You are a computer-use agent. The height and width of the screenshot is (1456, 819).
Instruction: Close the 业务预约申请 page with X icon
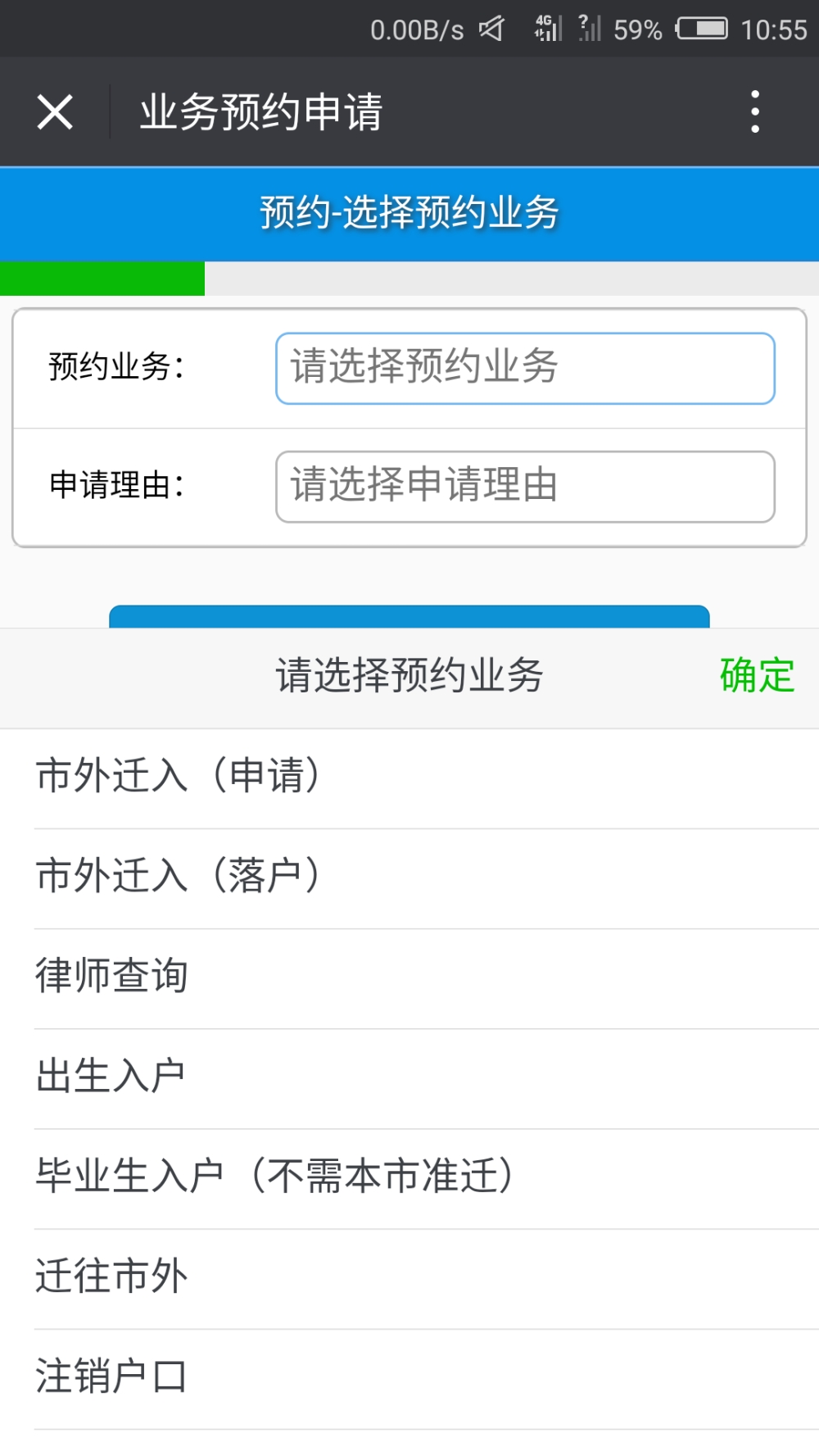tap(55, 112)
